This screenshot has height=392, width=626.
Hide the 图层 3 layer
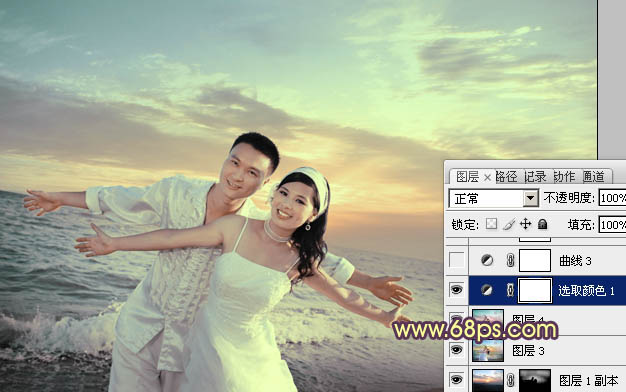tap(457, 350)
